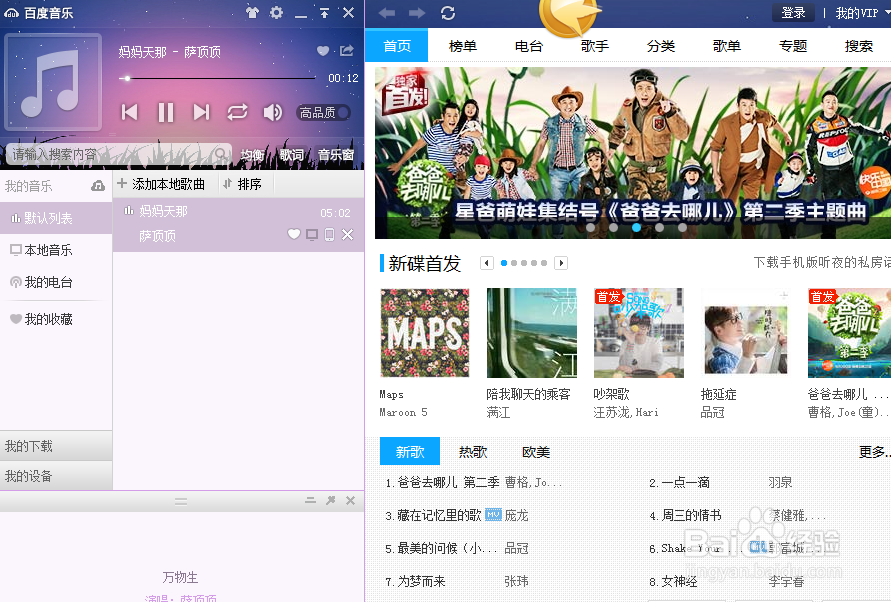Send 妈妈天那 to phone icon
The height and width of the screenshot is (602, 891).
tap(329, 234)
